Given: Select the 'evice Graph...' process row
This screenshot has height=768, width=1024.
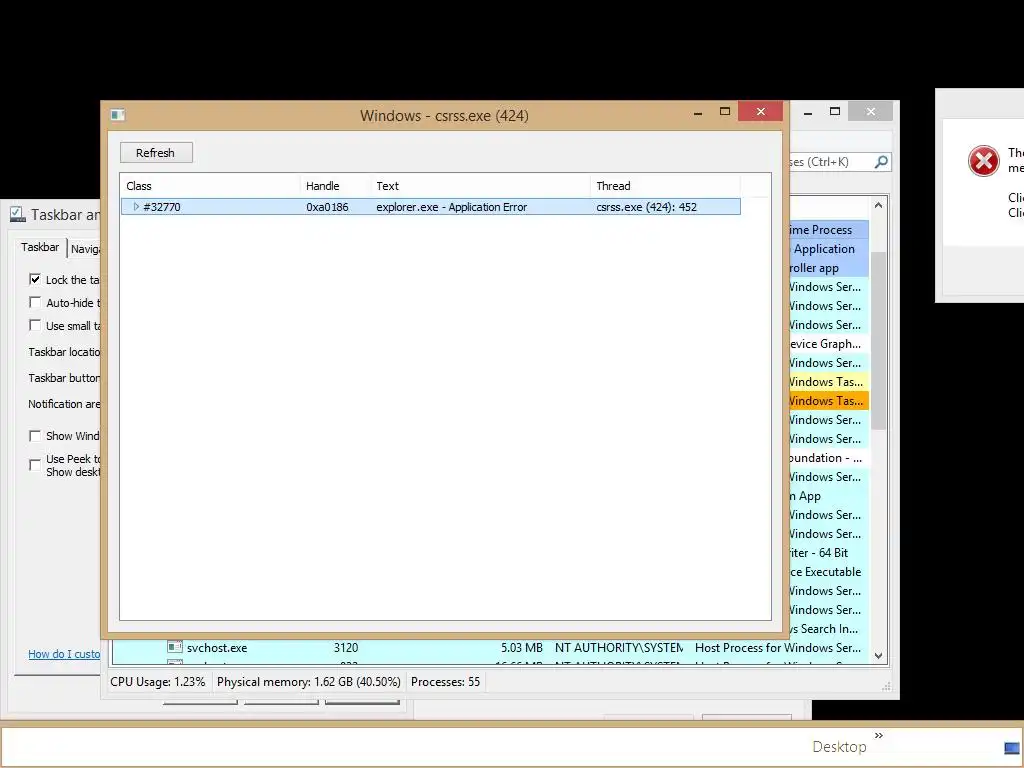Looking at the screenshot, I should tap(829, 344).
